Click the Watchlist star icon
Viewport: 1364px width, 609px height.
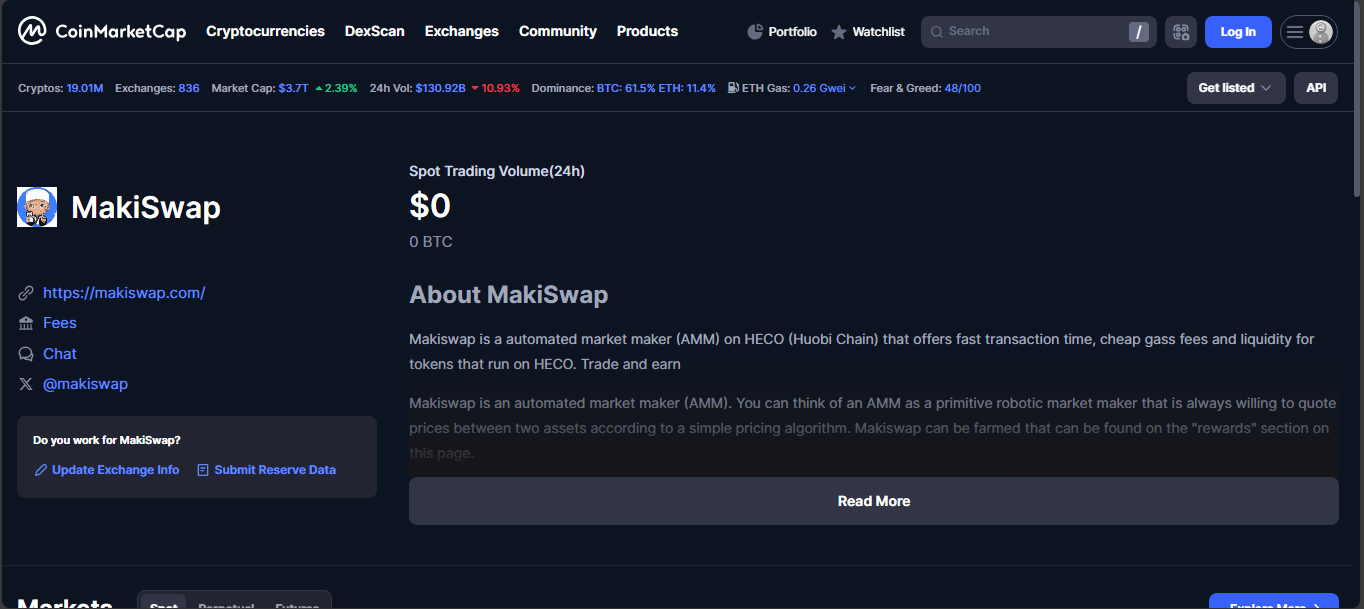839,32
